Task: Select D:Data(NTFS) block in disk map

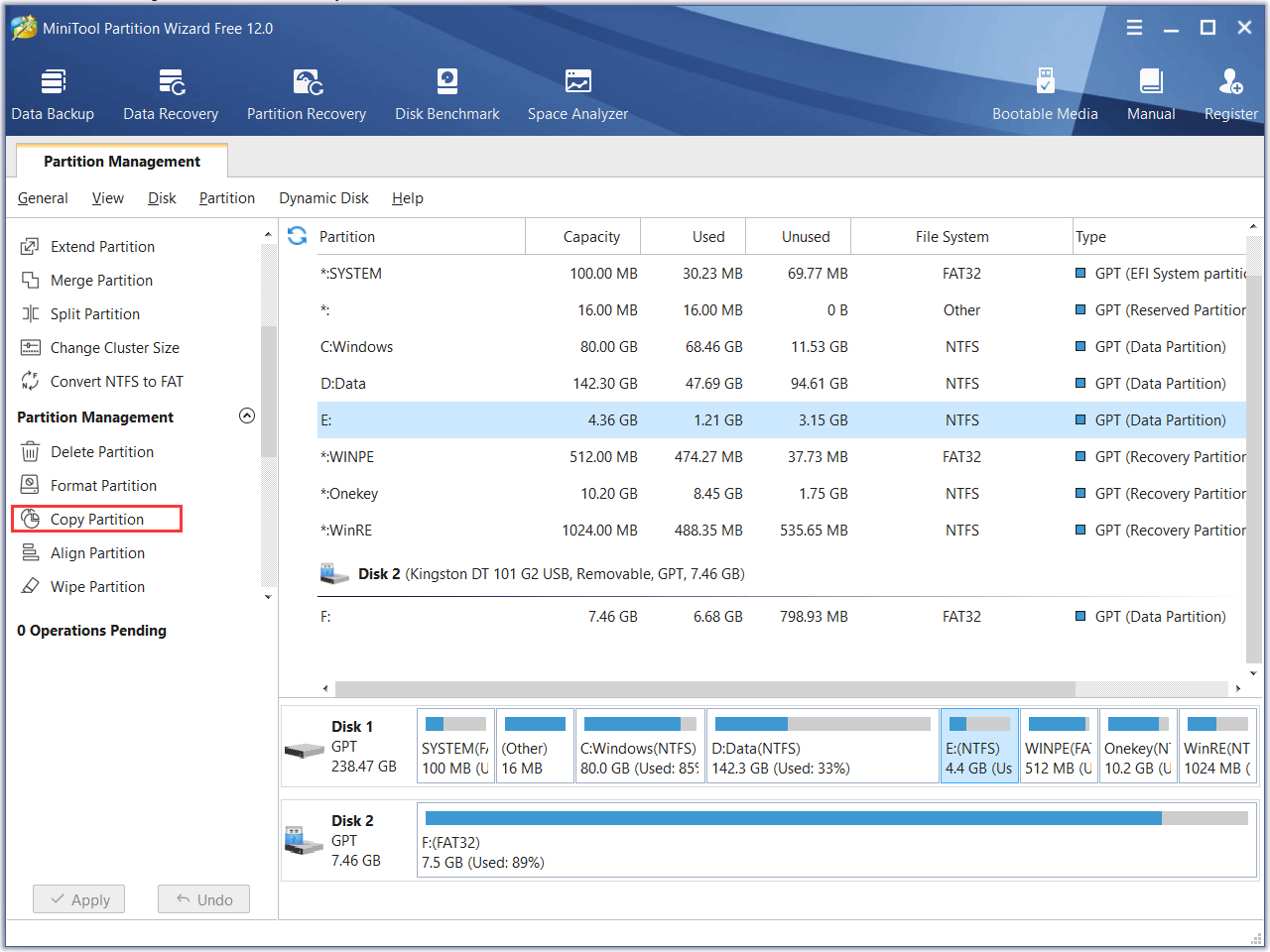Action: tap(823, 746)
